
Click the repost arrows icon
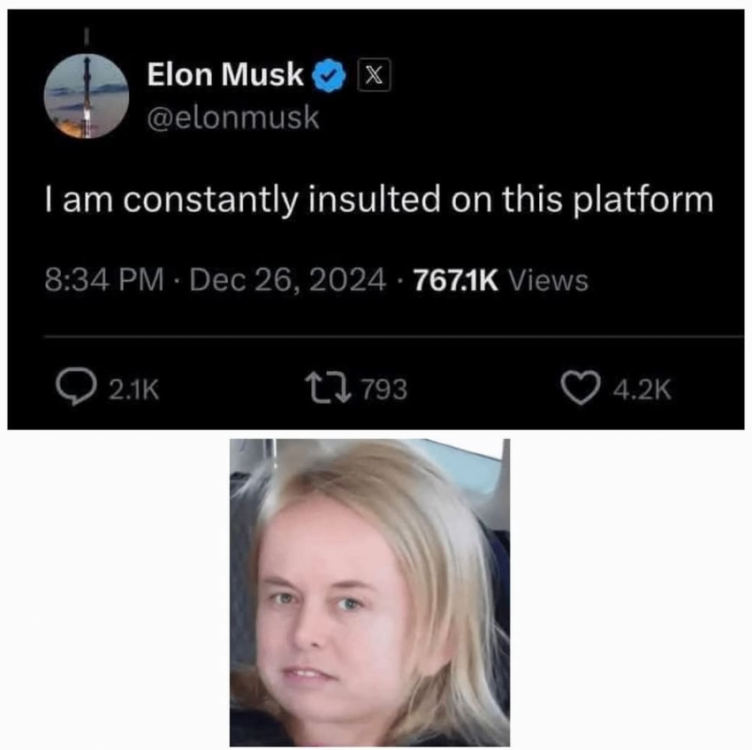tap(329, 388)
